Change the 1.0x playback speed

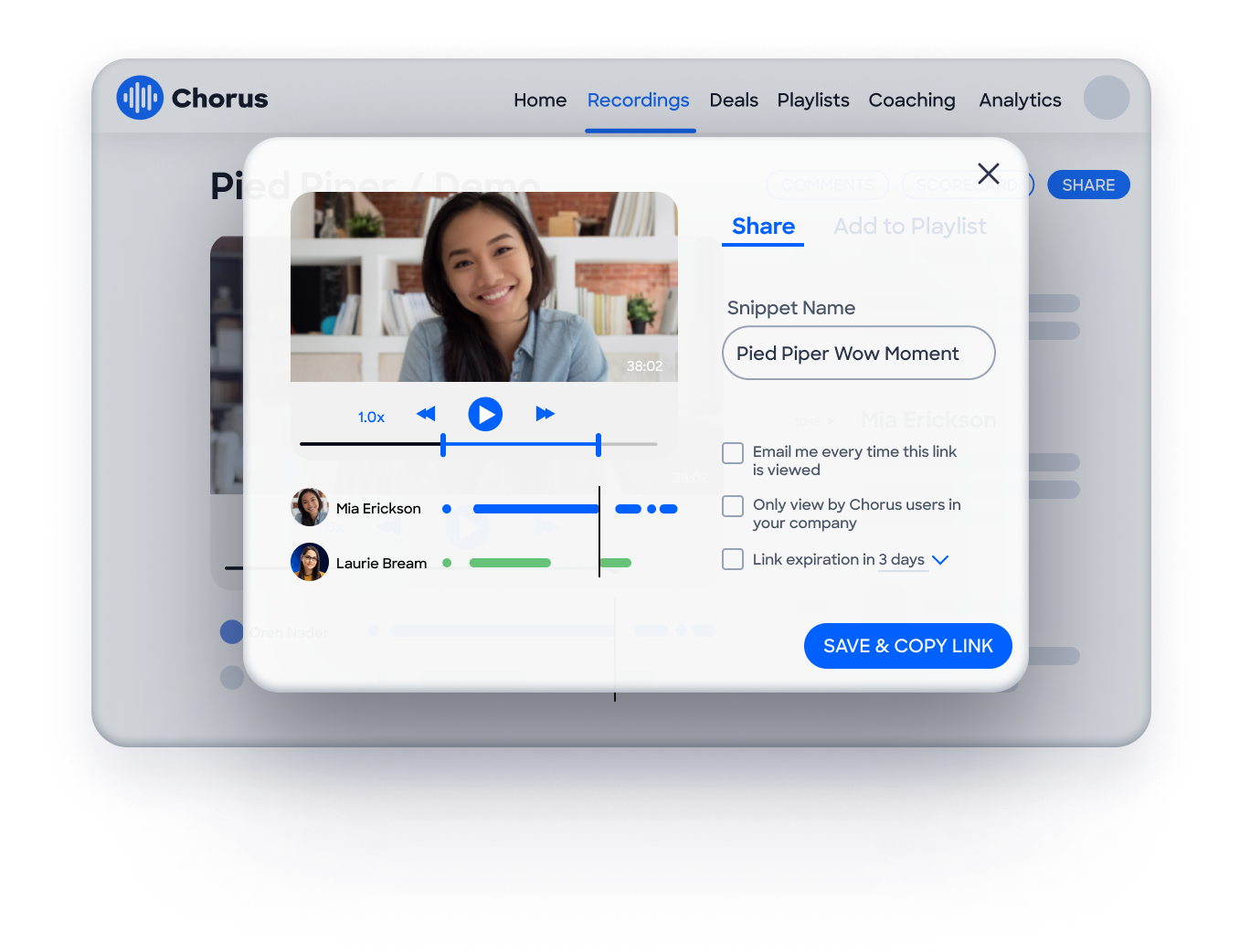click(x=371, y=417)
